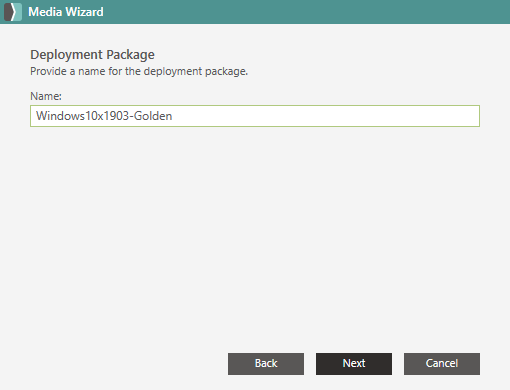Click the blank right side of Name field
Screen dimensions: 510x390
(327, 116)
